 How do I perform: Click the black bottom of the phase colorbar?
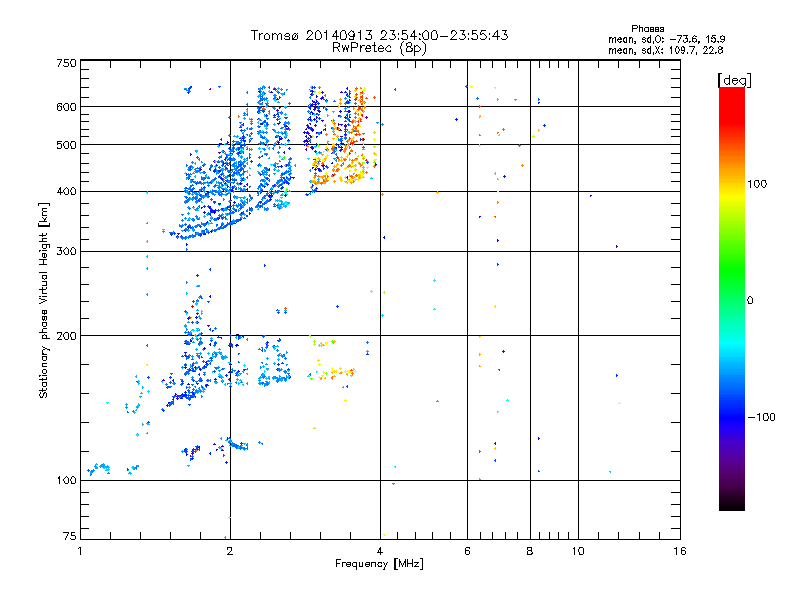[x=732, y=503]
